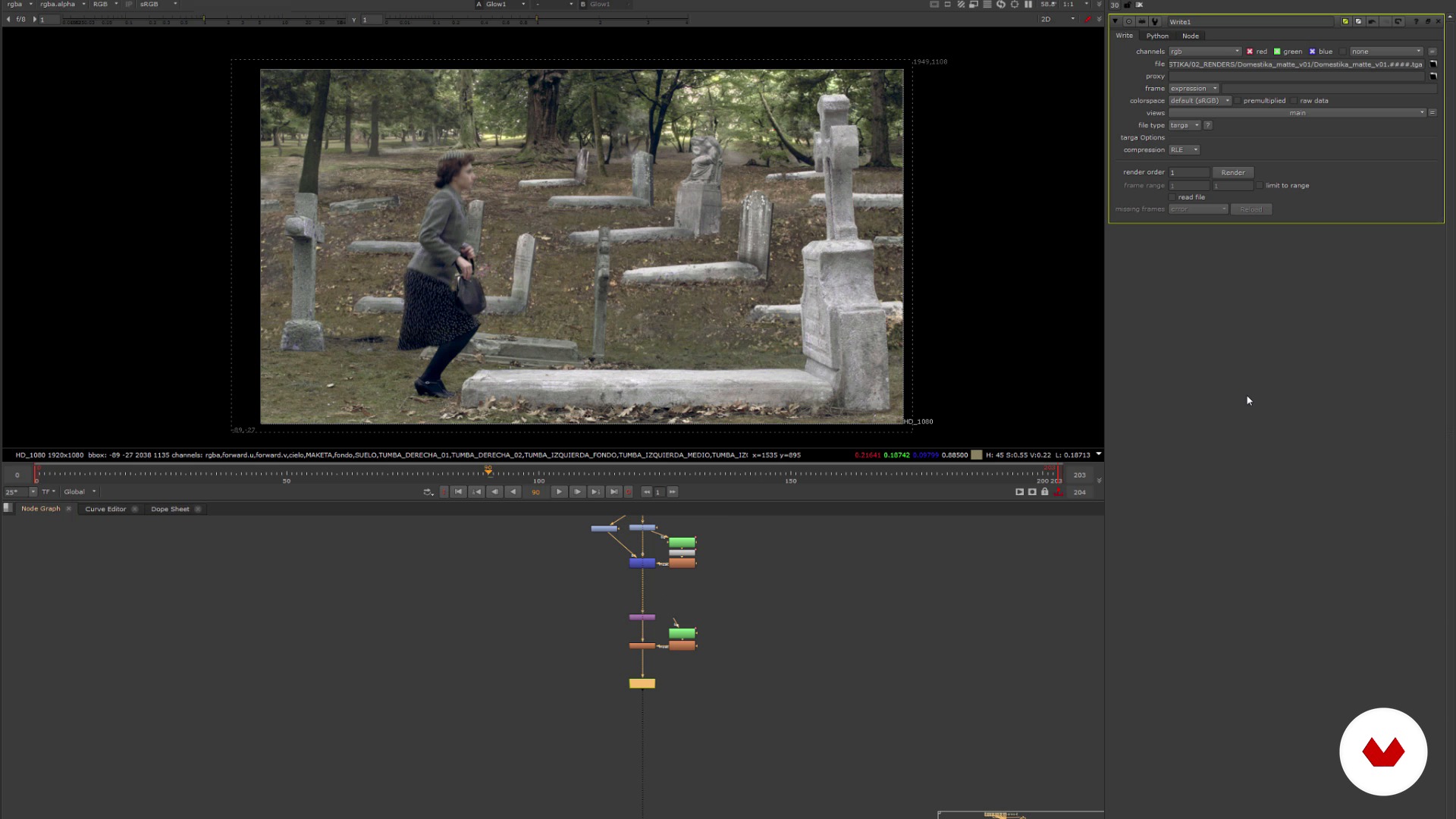Open the viewer rgba layer dropdown
The width and height of the screenshot is (1456, 819).
(20, 5)
